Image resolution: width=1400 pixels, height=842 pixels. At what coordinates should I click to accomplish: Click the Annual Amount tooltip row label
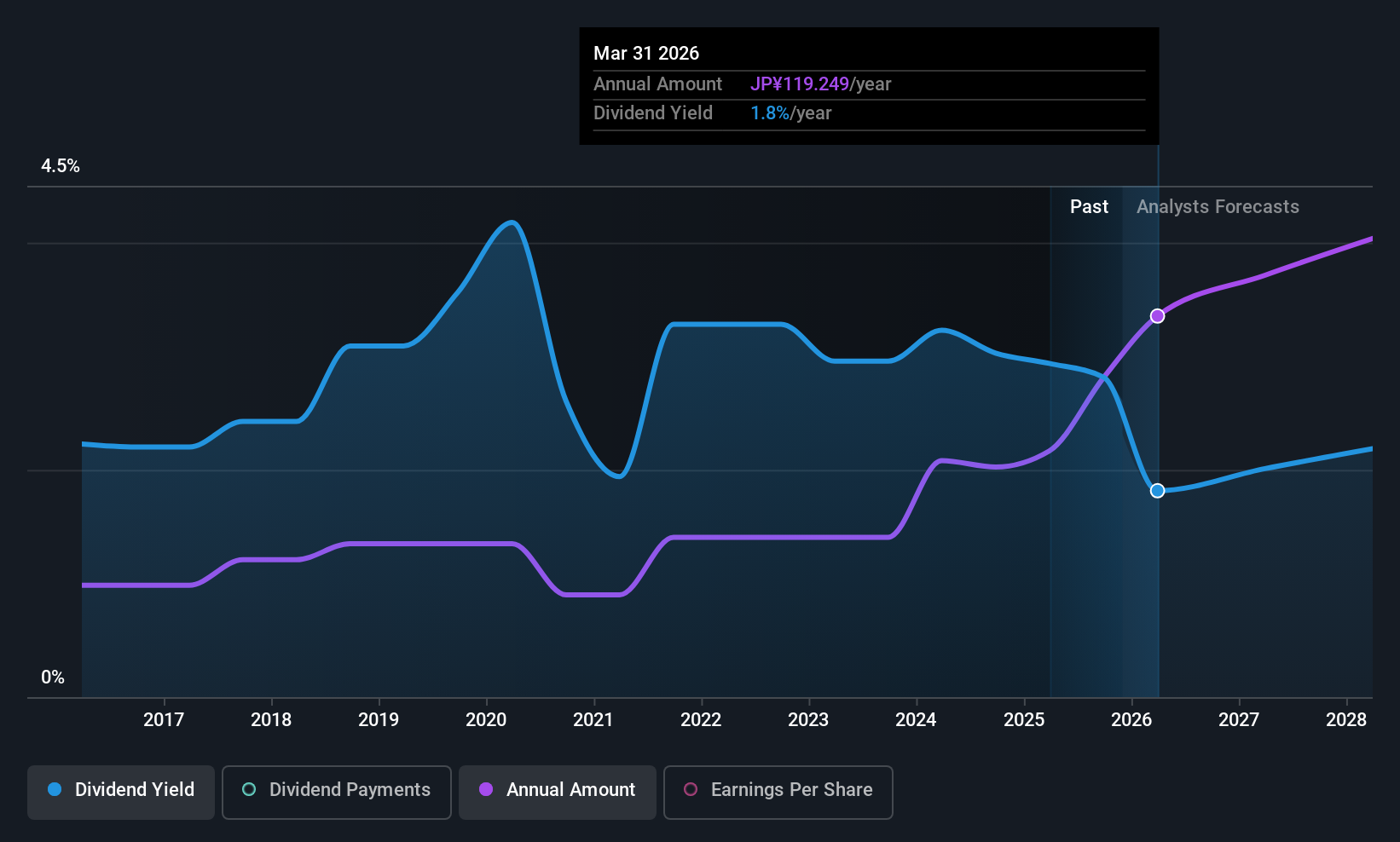(657, 84)
